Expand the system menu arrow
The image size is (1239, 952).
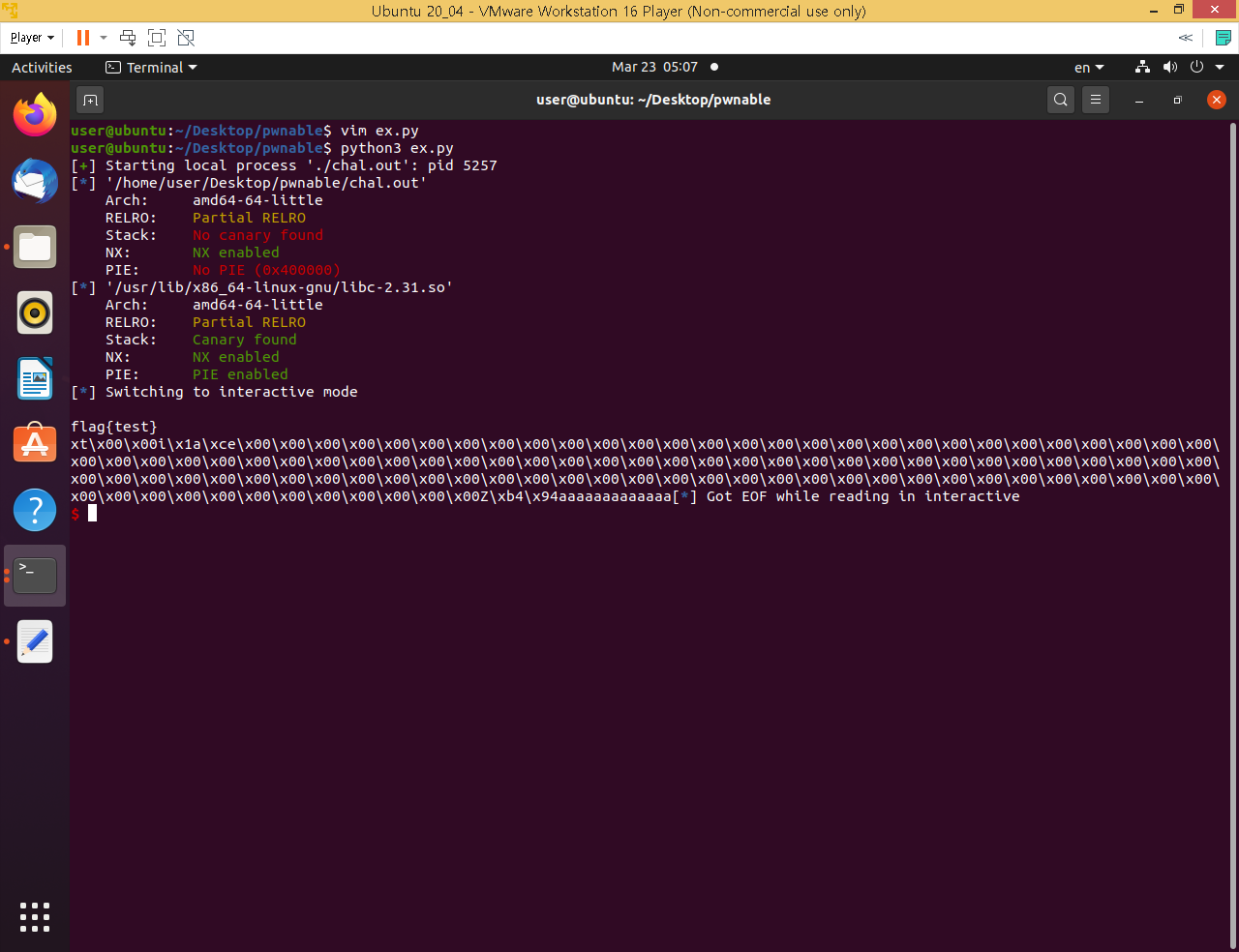point(1220,68)
